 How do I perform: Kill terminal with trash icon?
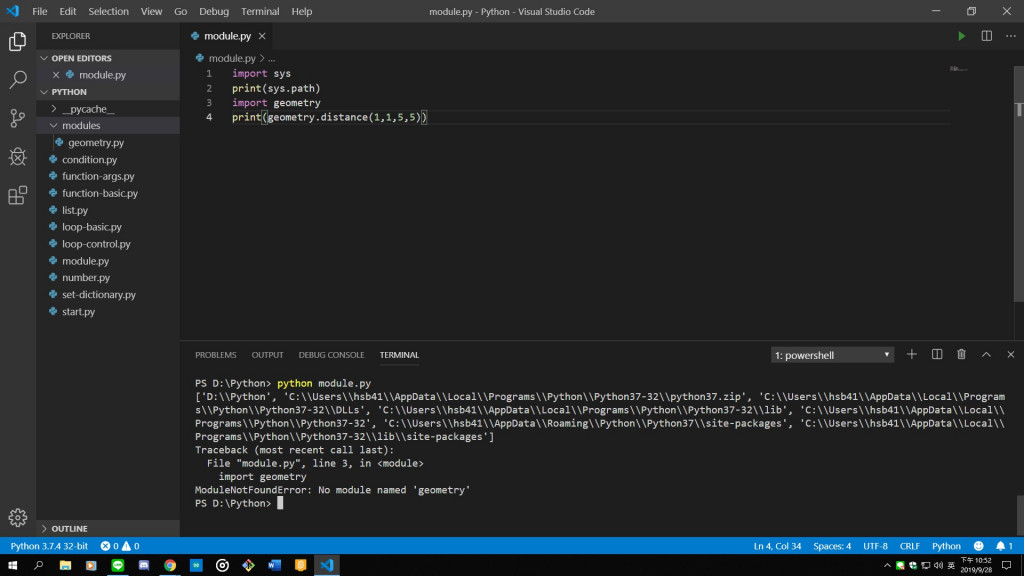[x=961, y=354]
